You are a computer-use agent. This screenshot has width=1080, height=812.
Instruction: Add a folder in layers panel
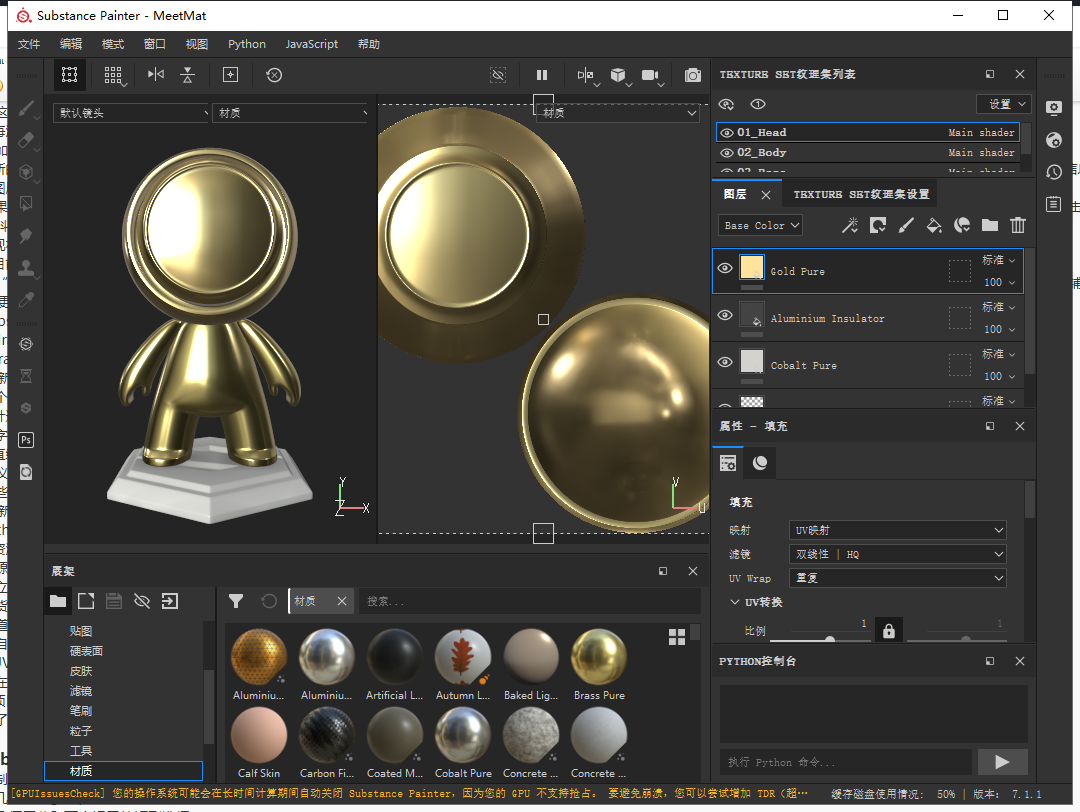tap(990, 225)
